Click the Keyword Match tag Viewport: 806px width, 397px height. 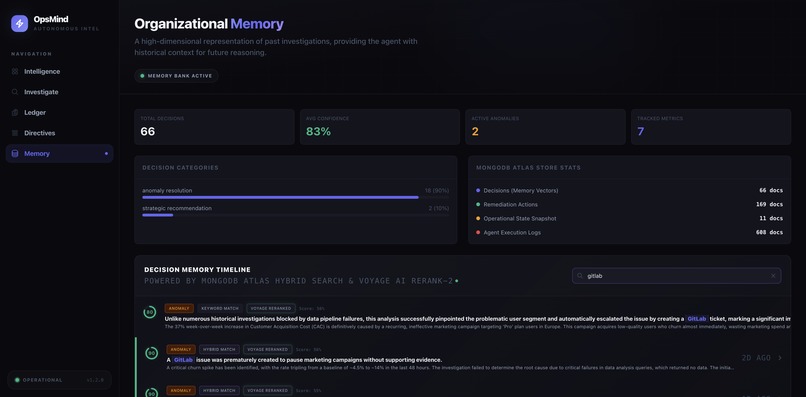click(x=219, y=309)
